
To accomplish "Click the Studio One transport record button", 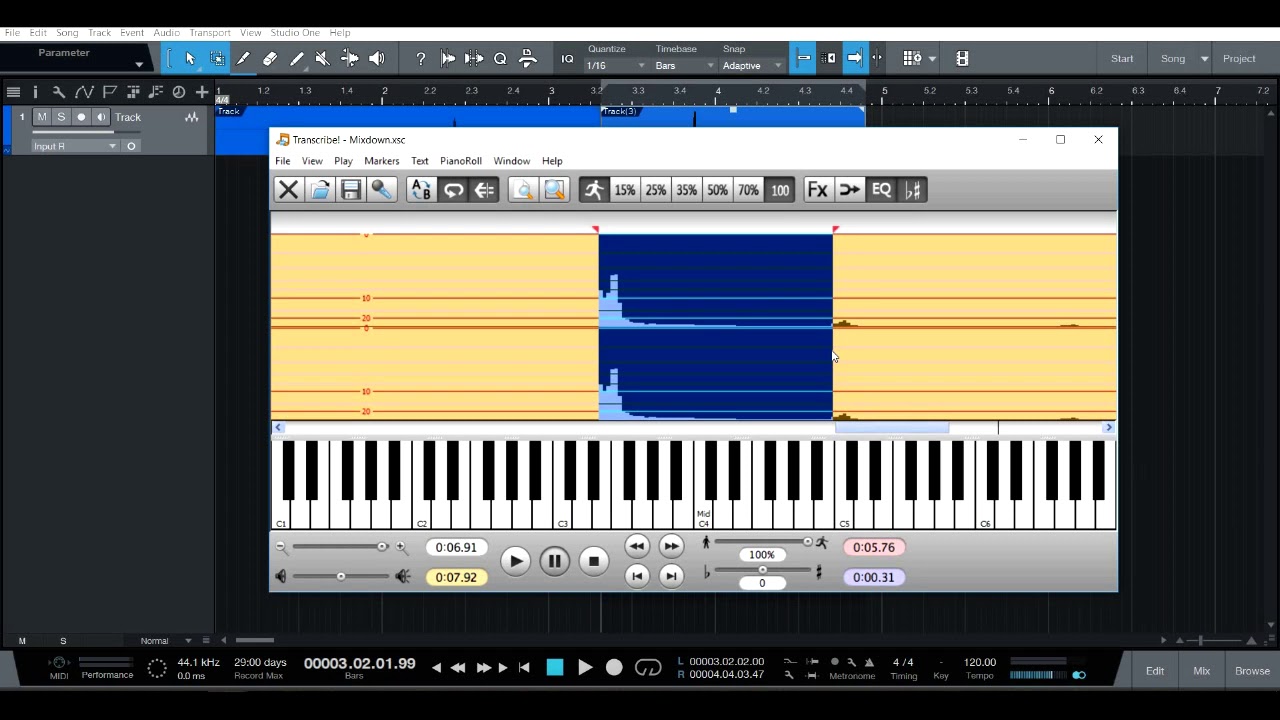I will (x=614, y=668).
